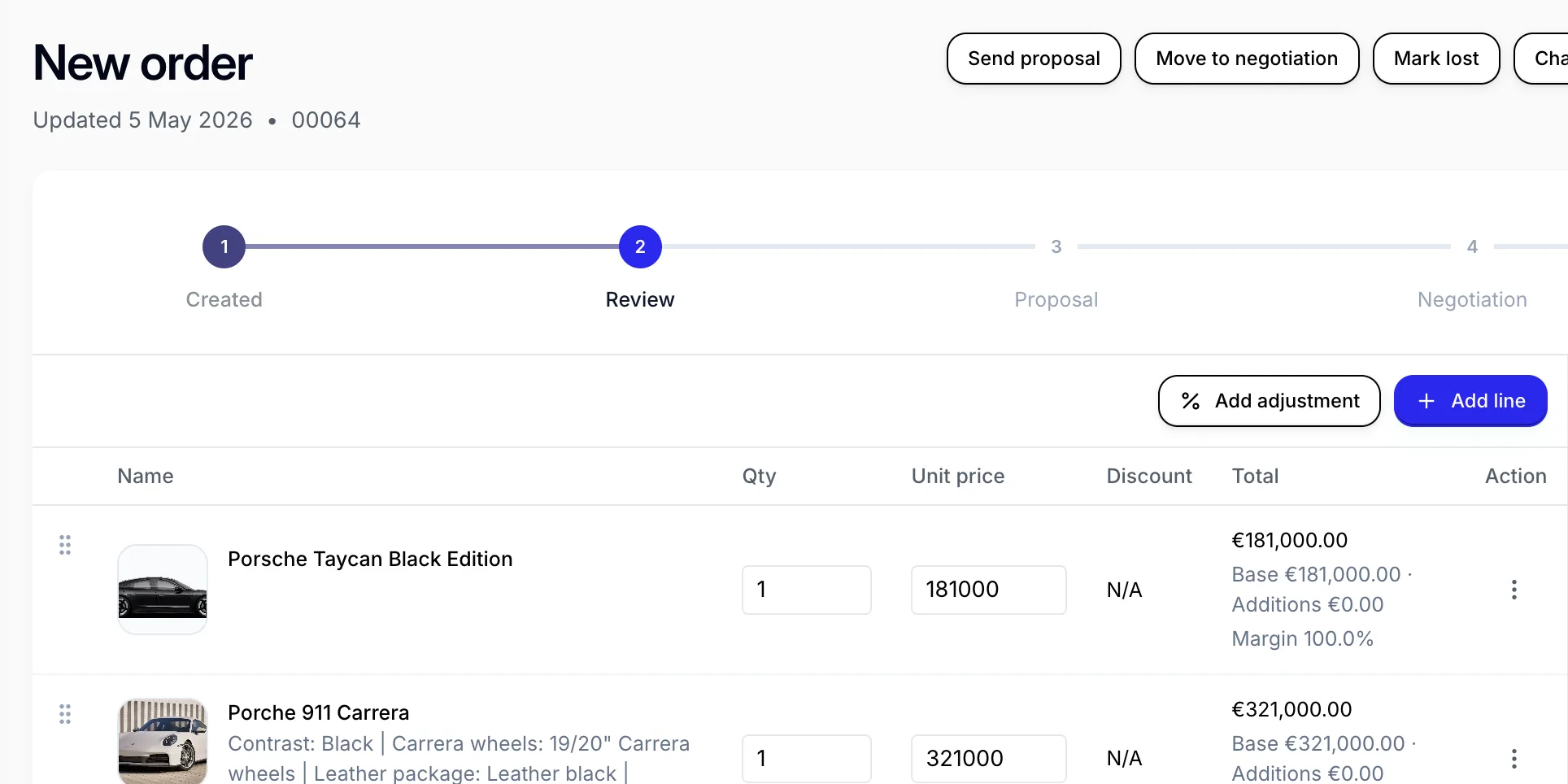The image size is (1568, 784).
Task: Click the N/A discount for Porsche Taycan
Action: [1125, 590]
